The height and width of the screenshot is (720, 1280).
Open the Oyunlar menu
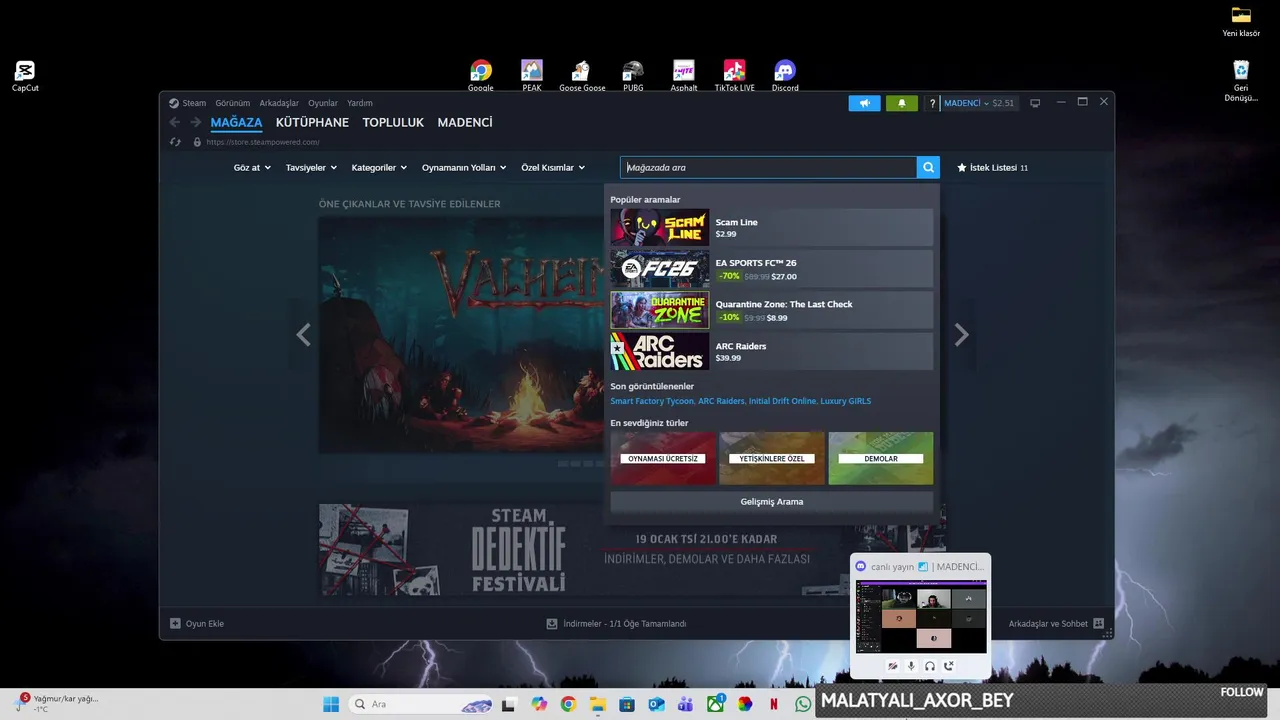[323, 103]
